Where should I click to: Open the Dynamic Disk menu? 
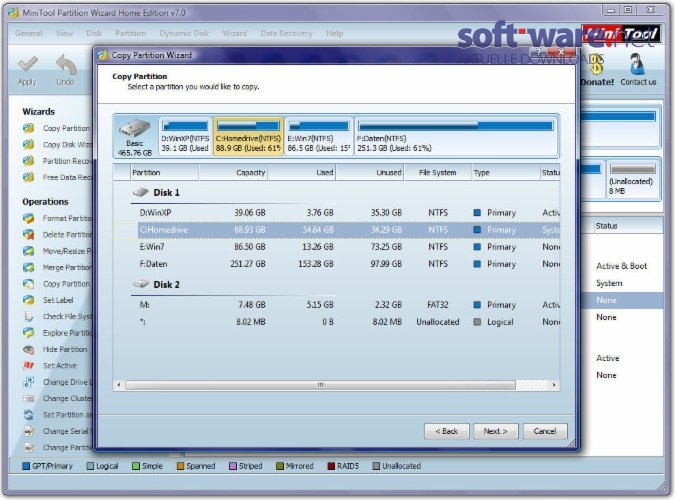coord(184,33)
